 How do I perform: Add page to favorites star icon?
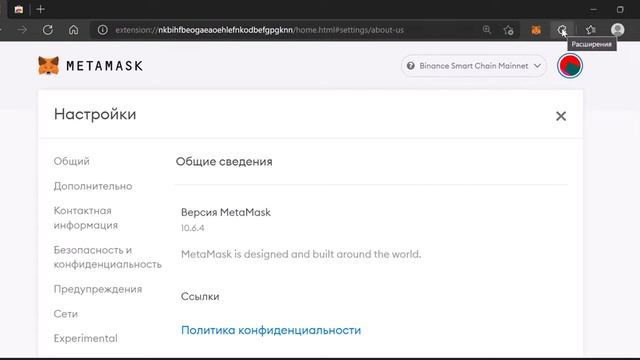coord(508,30)
